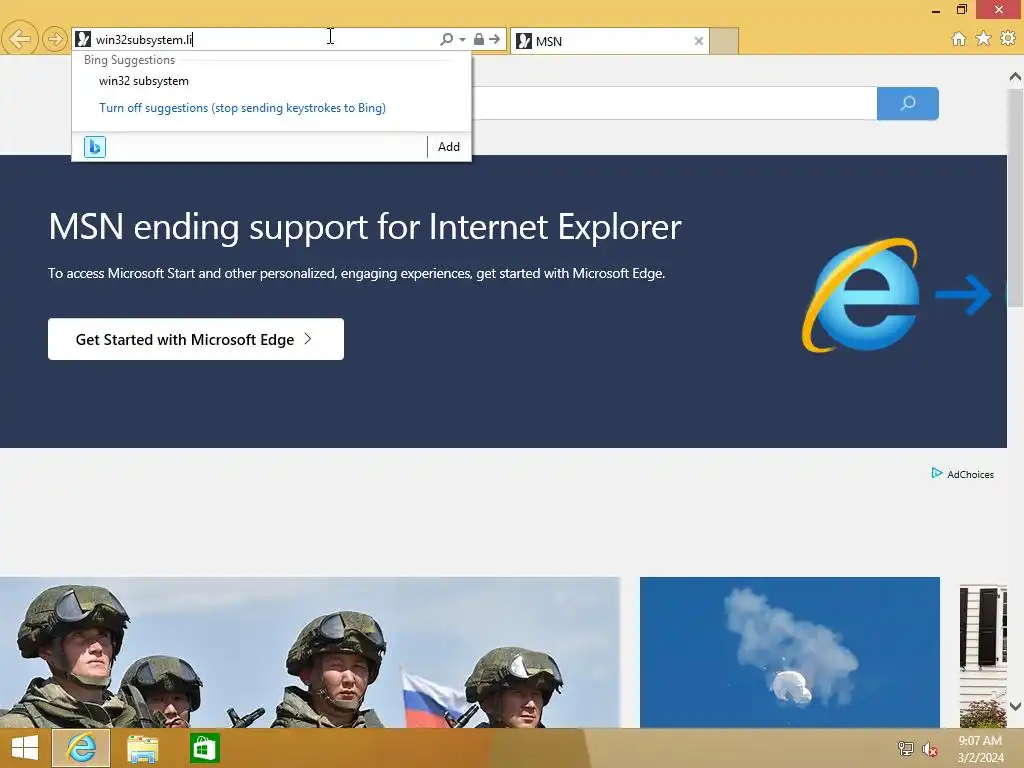The height and width of the screenshot is (768, 1024).
Task: Restore down the browser window
Action: pos(961,9)
